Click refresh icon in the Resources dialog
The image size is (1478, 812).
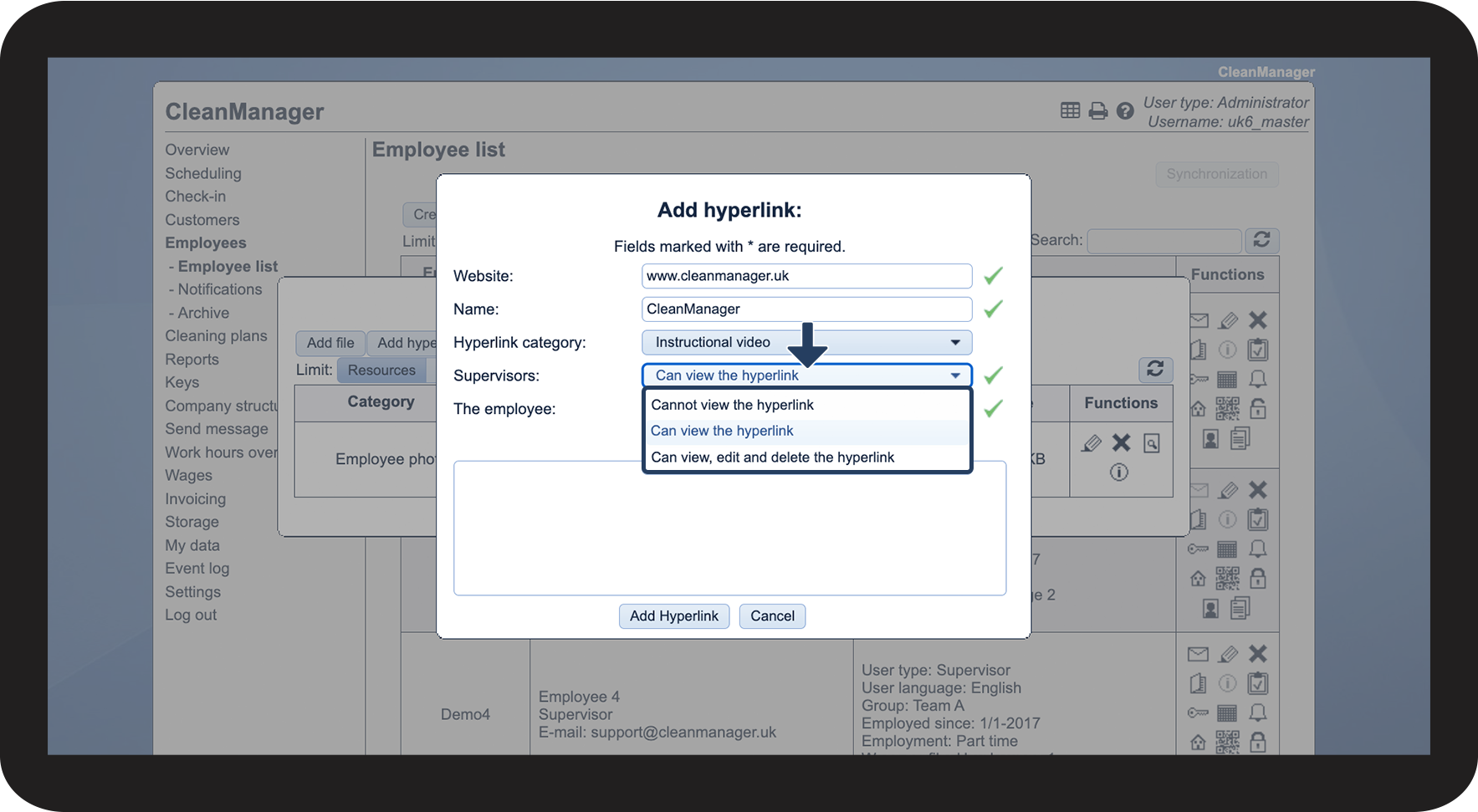[1155, 369]
